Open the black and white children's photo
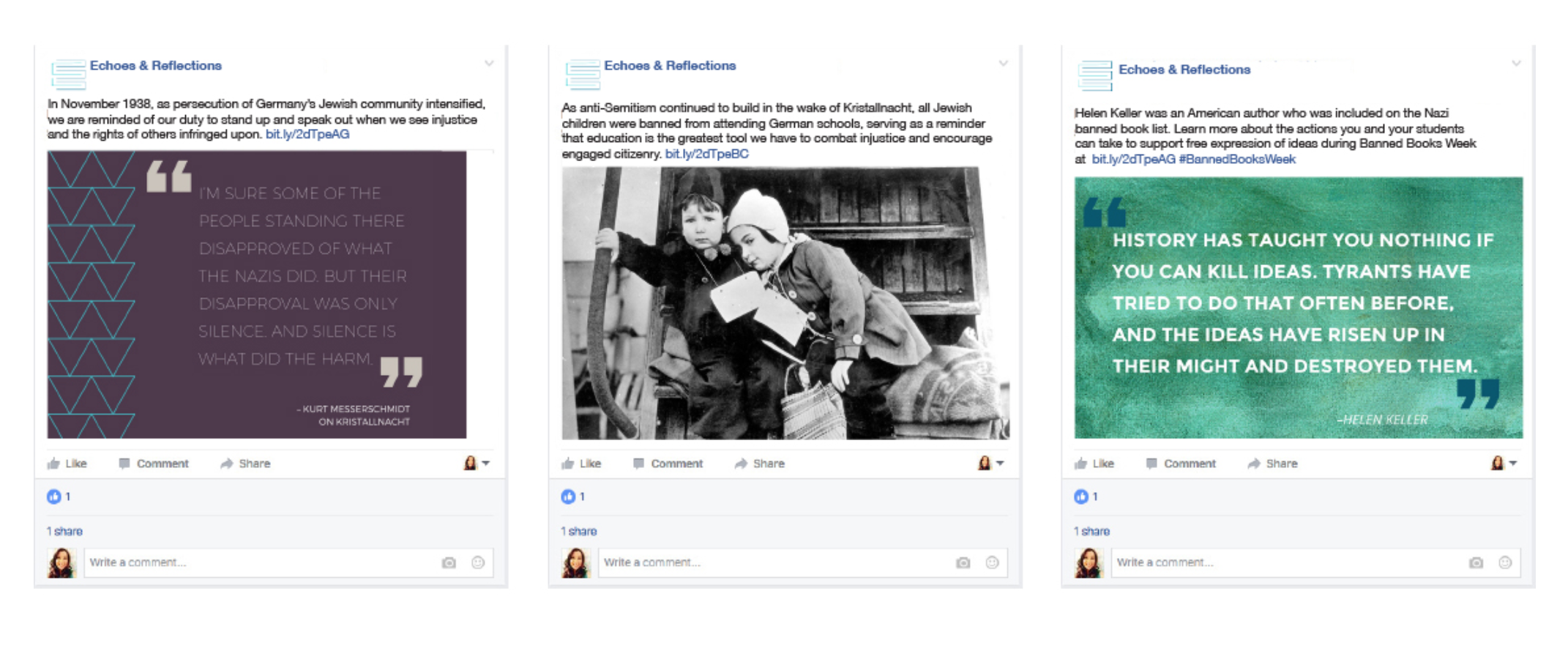The height and width of the screenshot is (646, 1568). 785,302
